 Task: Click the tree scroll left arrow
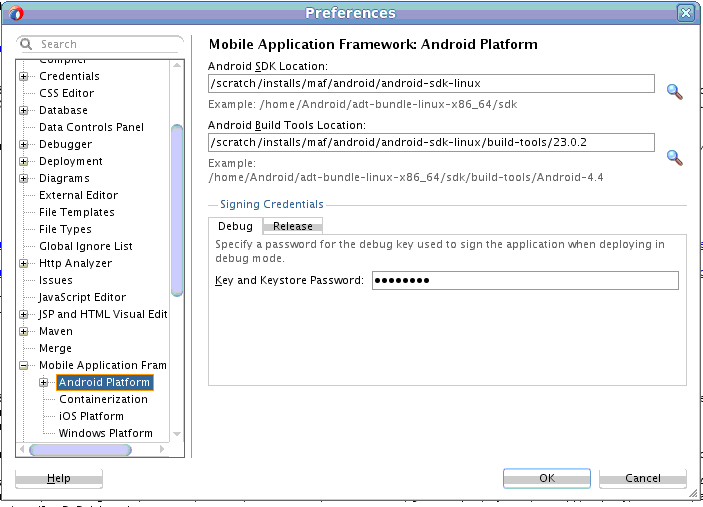[x=22, y=449]
